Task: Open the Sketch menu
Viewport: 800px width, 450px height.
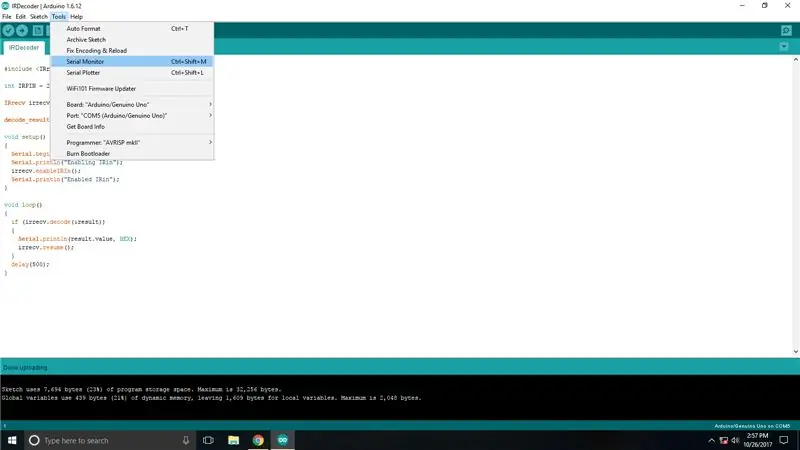Action: (38, 17)
